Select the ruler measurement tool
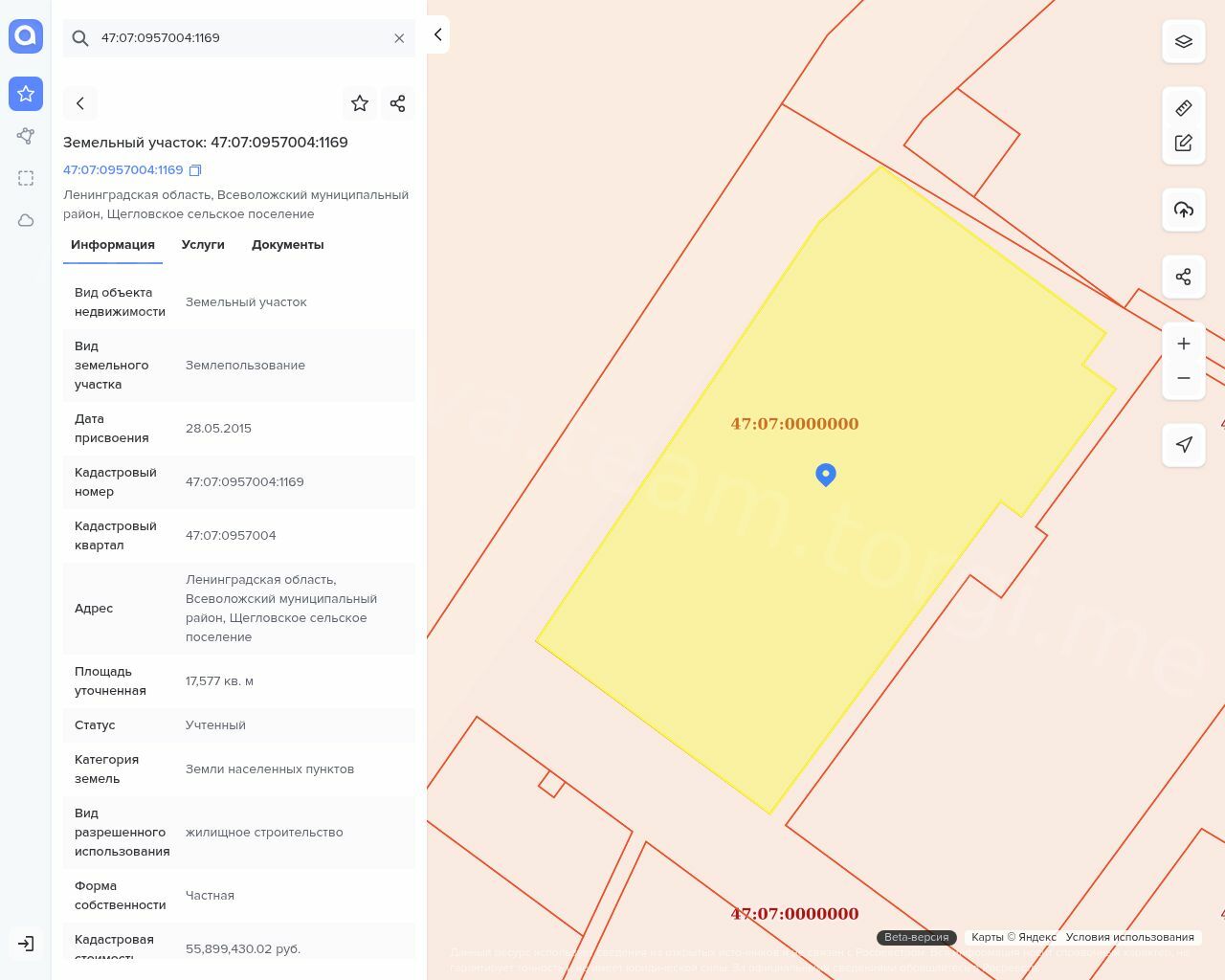The height and width of the screenshot is (980, 1225). click(1183, 108)
